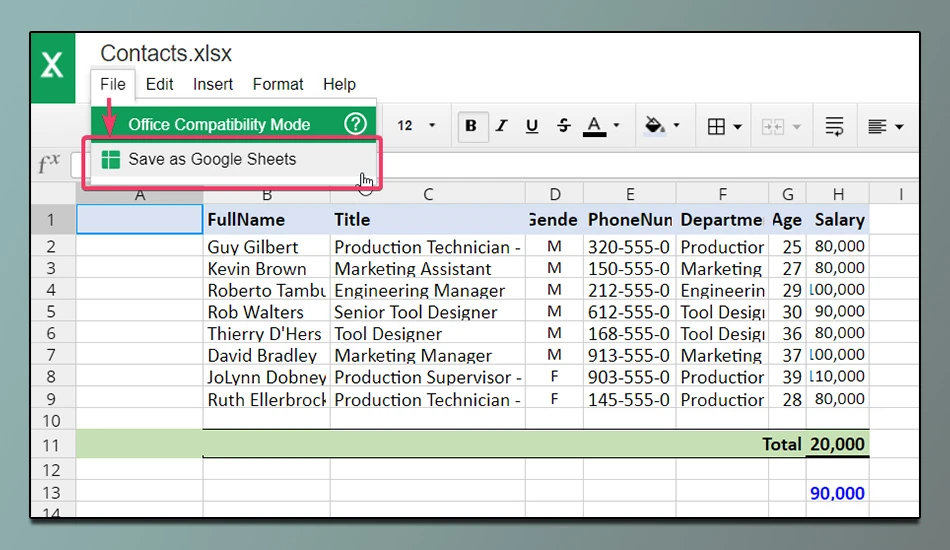Select cell A1
The width and height of the screenshot is (950, 550).
pyautogui.click(x=139, y=219)
